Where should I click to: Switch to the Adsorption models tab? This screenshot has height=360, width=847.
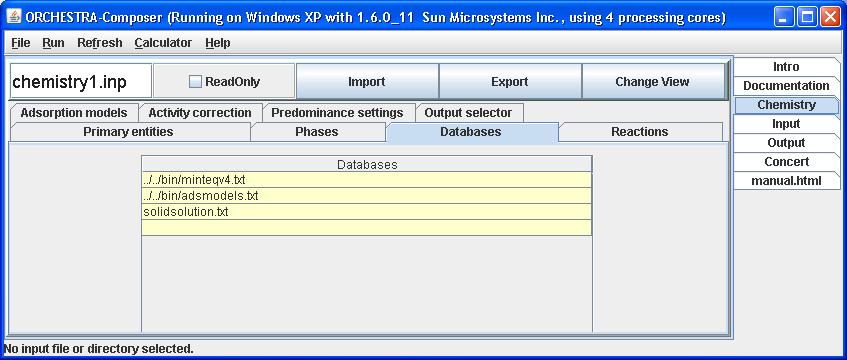tap(74, 113)
